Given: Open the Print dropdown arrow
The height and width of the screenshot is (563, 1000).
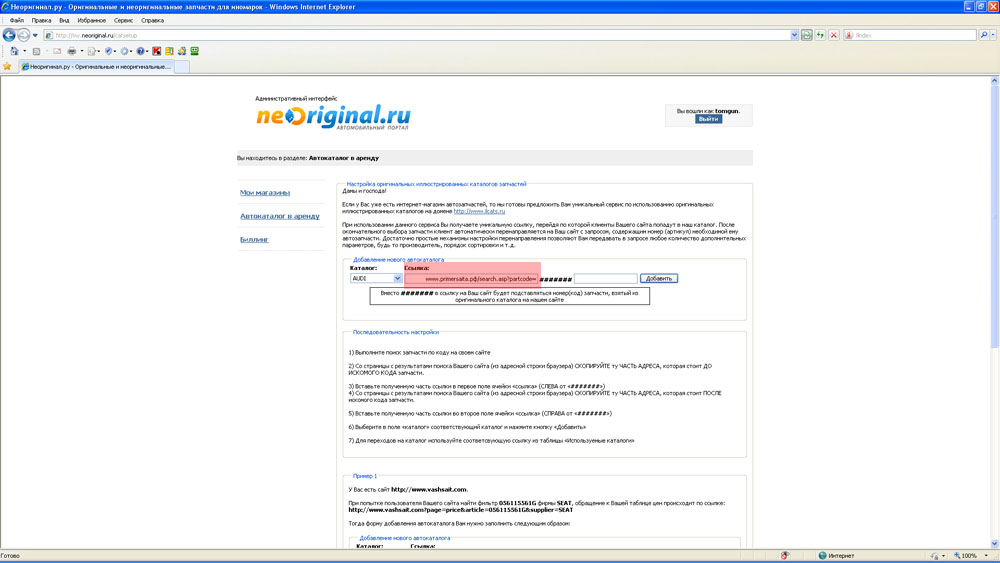Looking at the screenshot, I should point(82,51).
